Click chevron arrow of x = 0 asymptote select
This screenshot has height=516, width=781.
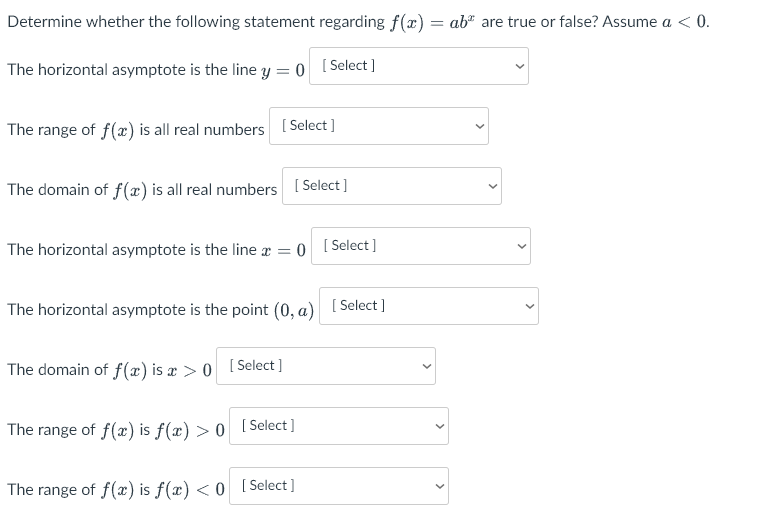(x=521, y=246)
